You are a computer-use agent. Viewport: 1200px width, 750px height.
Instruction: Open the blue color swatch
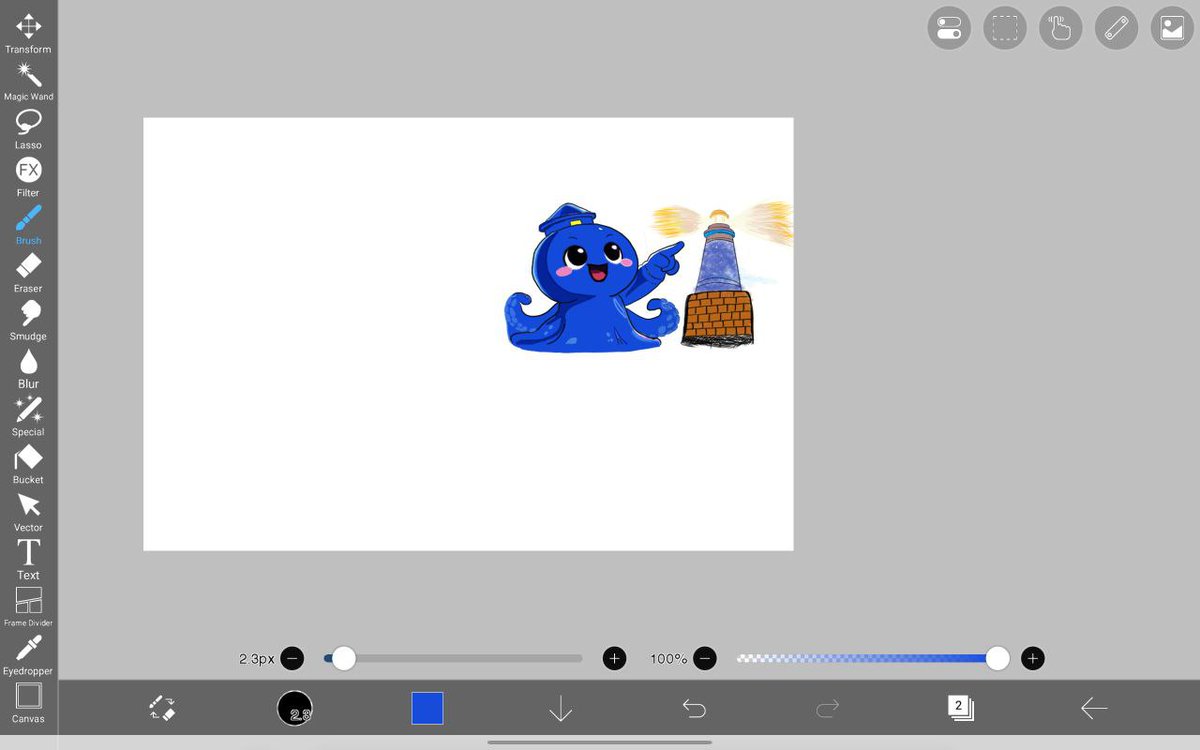pyautogui.click(x=427, y=708)
